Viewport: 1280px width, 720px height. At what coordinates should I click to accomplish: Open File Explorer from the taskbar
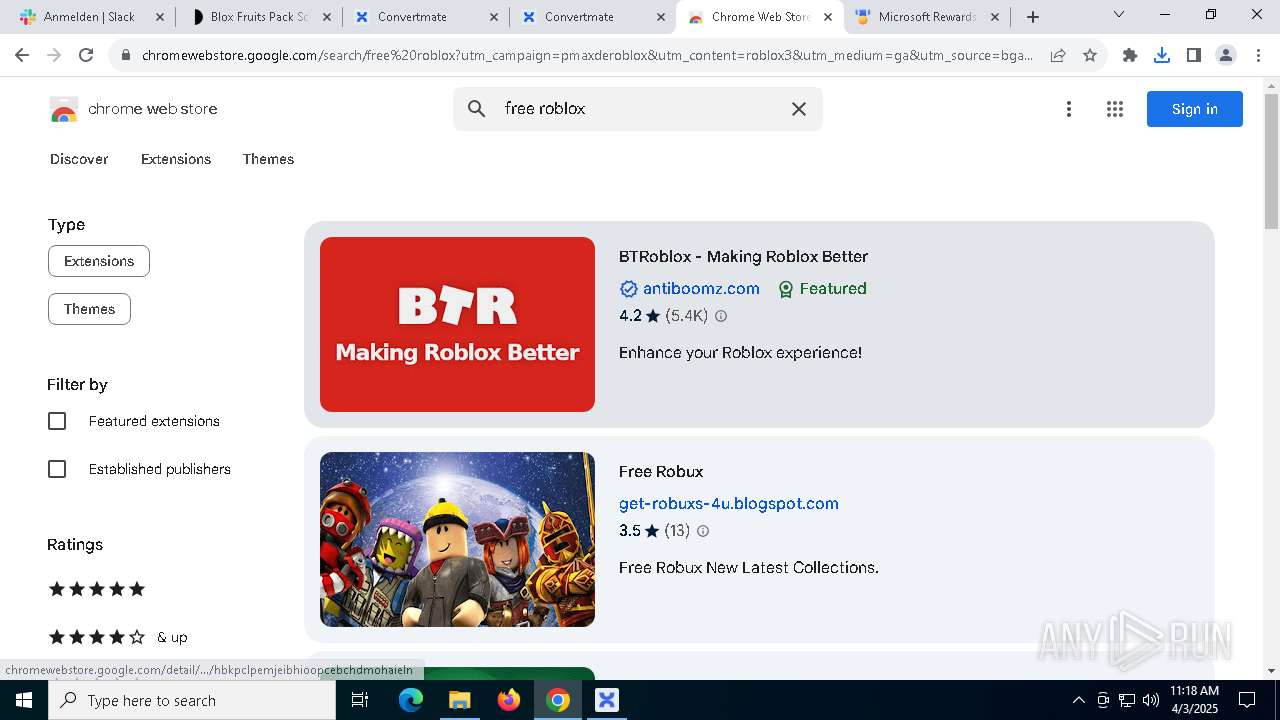coord(459,700)
